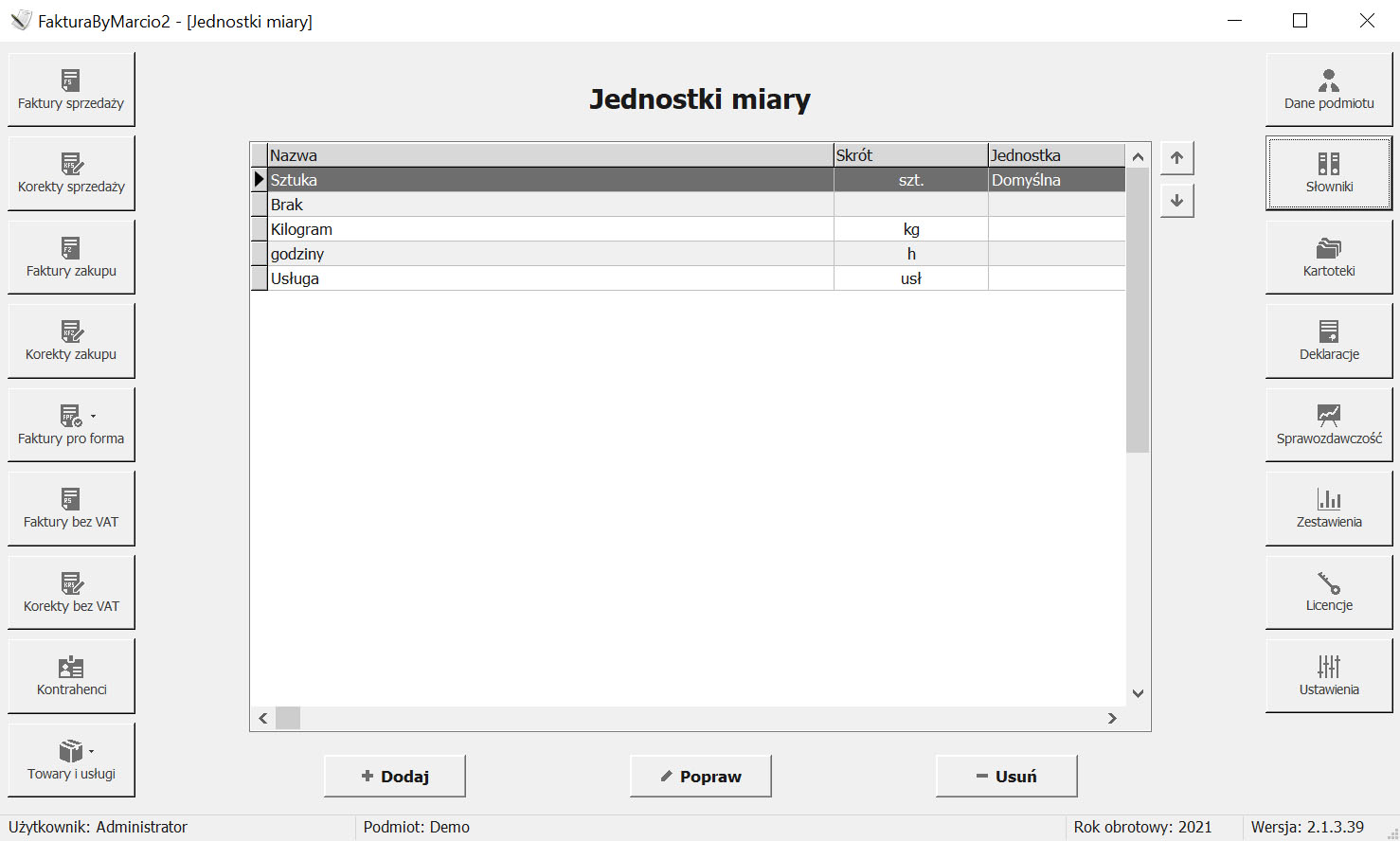Screen dimensions: 1400x841
Task: Click Rok obrotowy: 2021 status entry
Action: point(1142,827)
